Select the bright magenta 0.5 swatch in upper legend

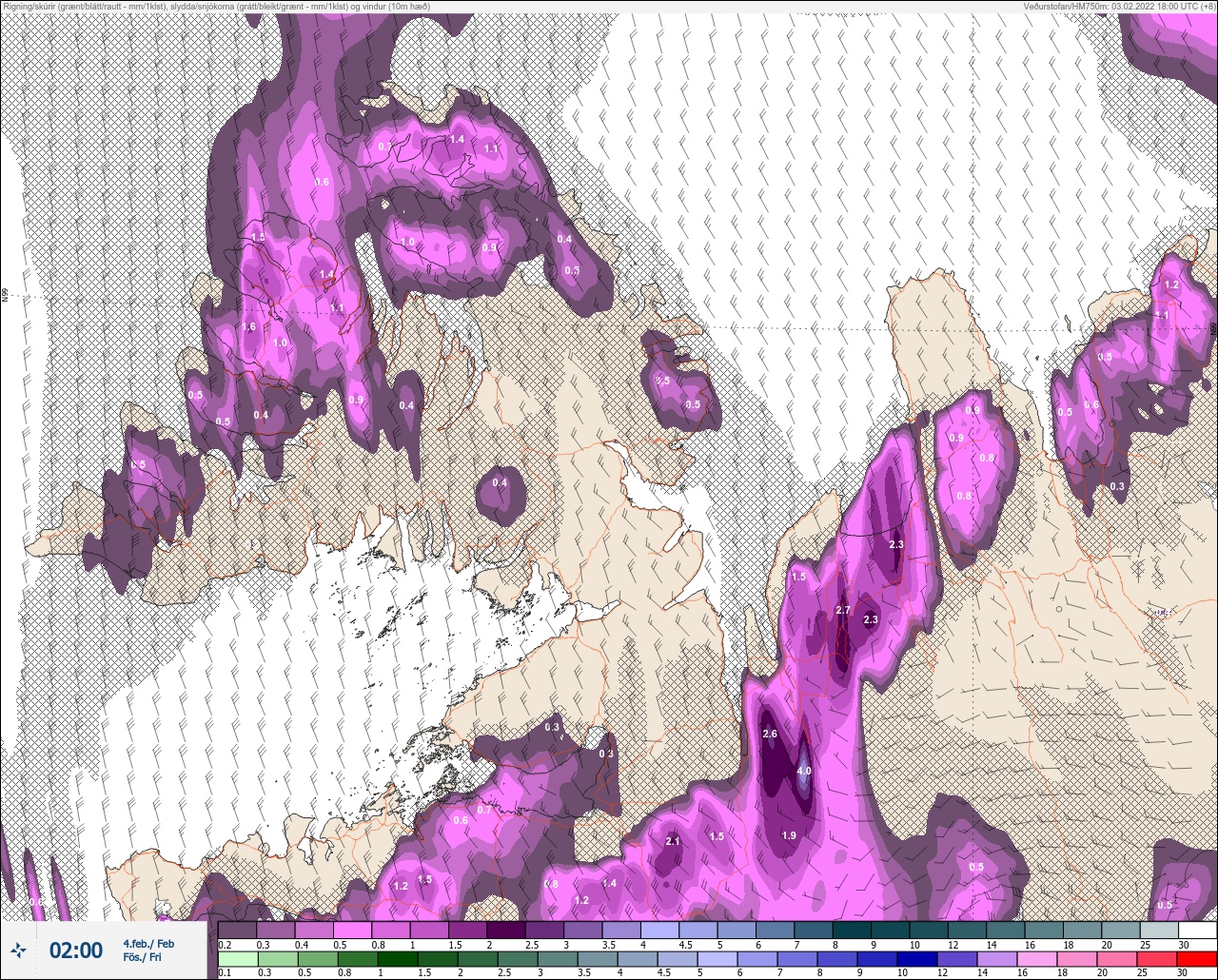[353, 930]
